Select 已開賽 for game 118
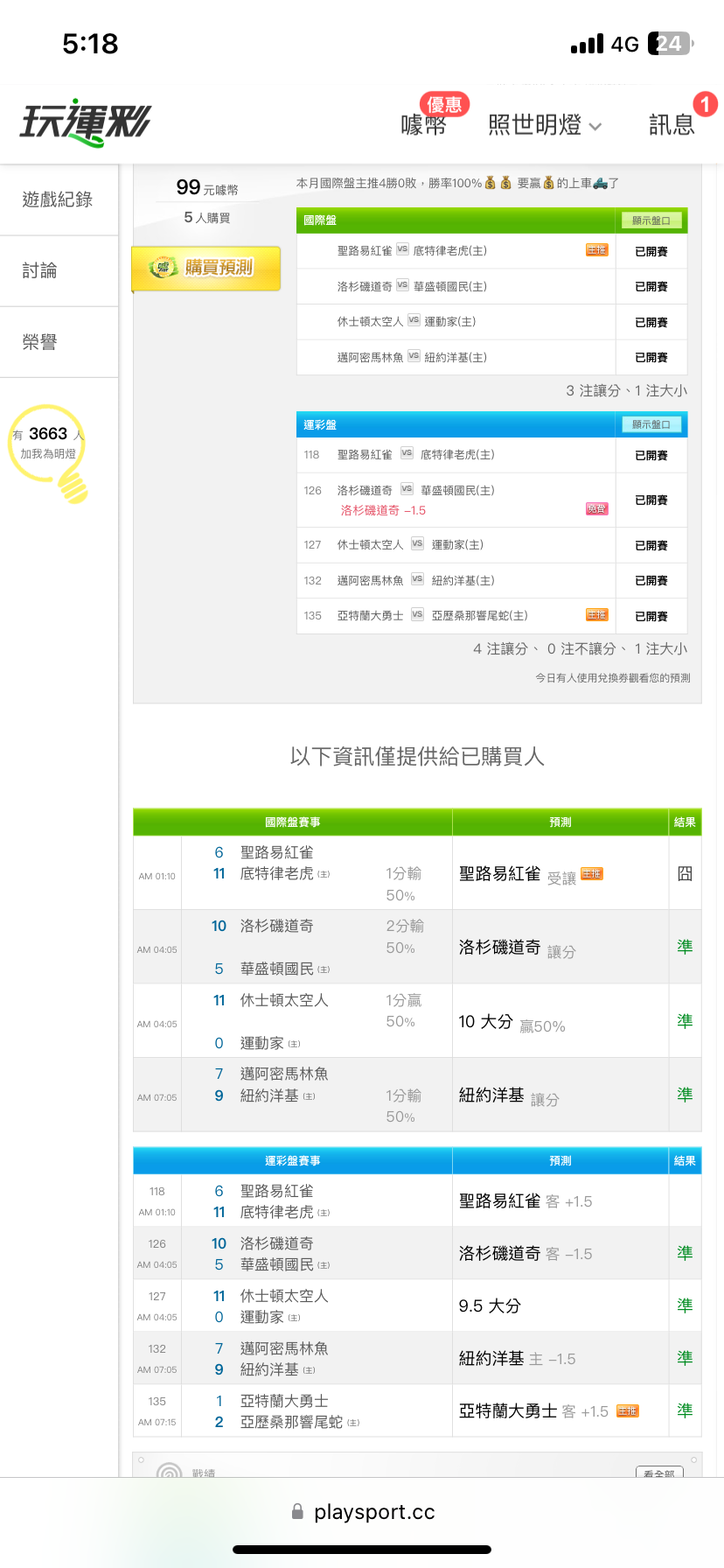 651,455
